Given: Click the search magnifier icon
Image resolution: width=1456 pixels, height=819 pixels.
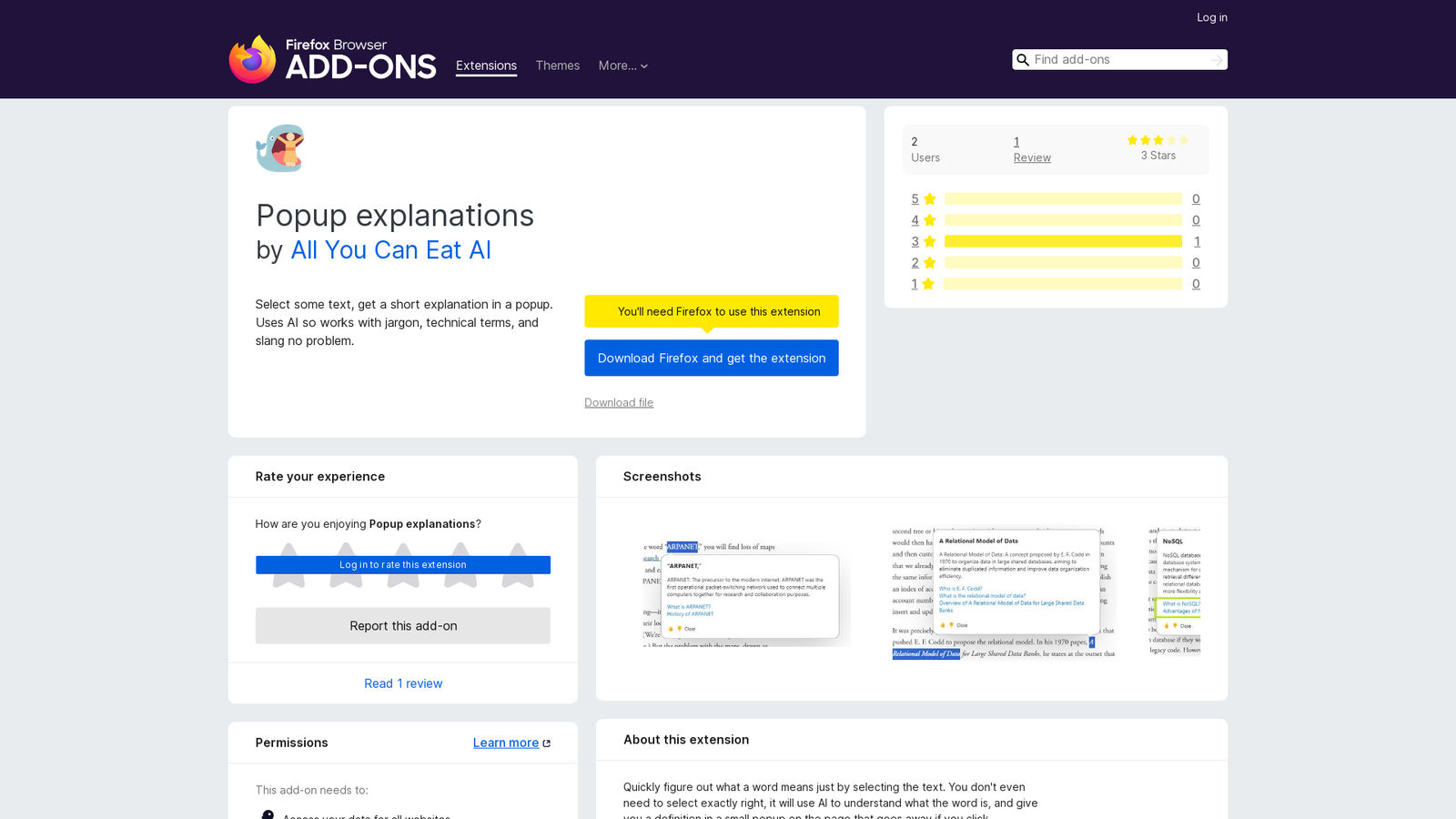Looking at the screenshot, I should point(1023,60).
